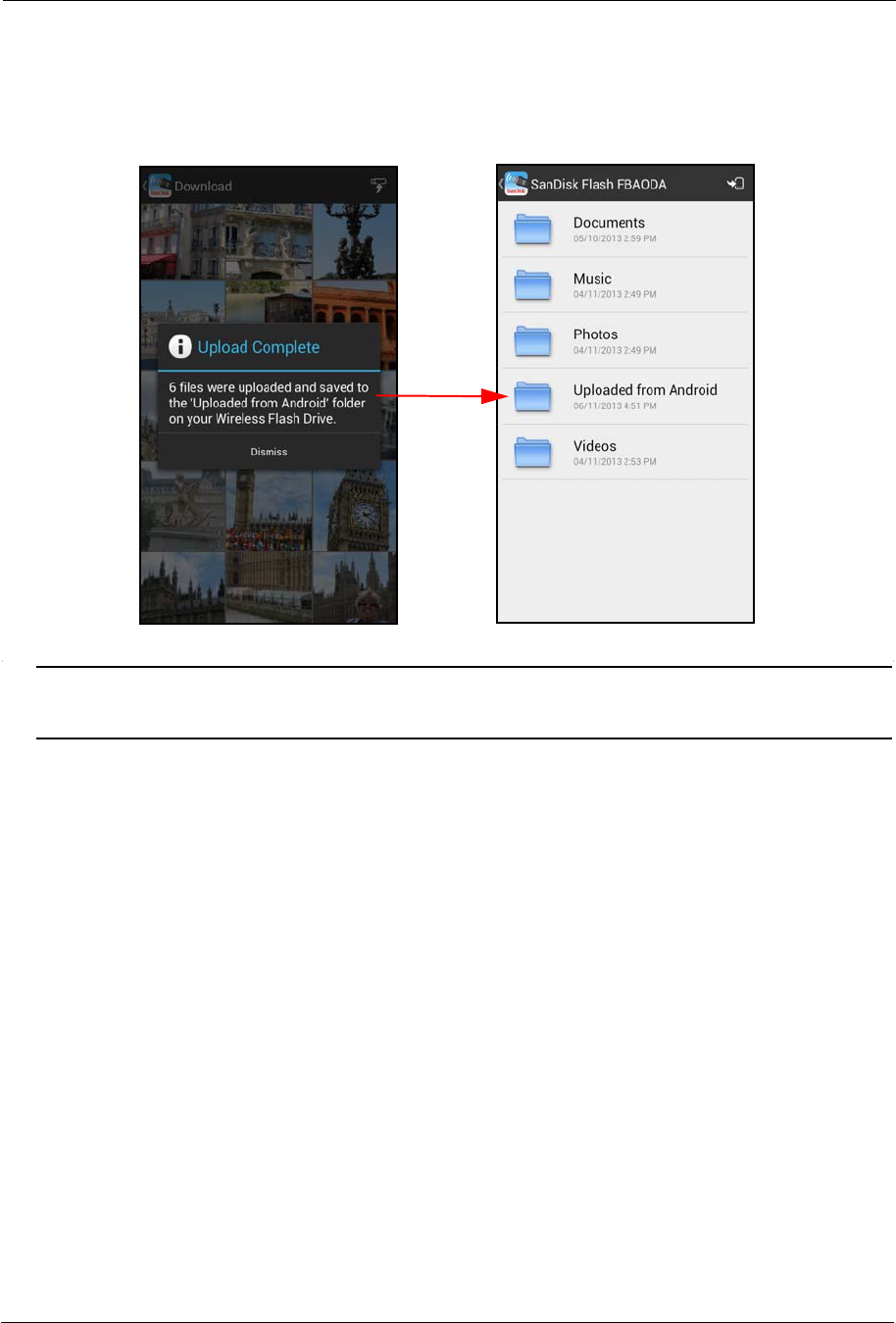896x1323 pixels.
Task: Tap the upload icon in Download header
Action: tap(377, 185)
